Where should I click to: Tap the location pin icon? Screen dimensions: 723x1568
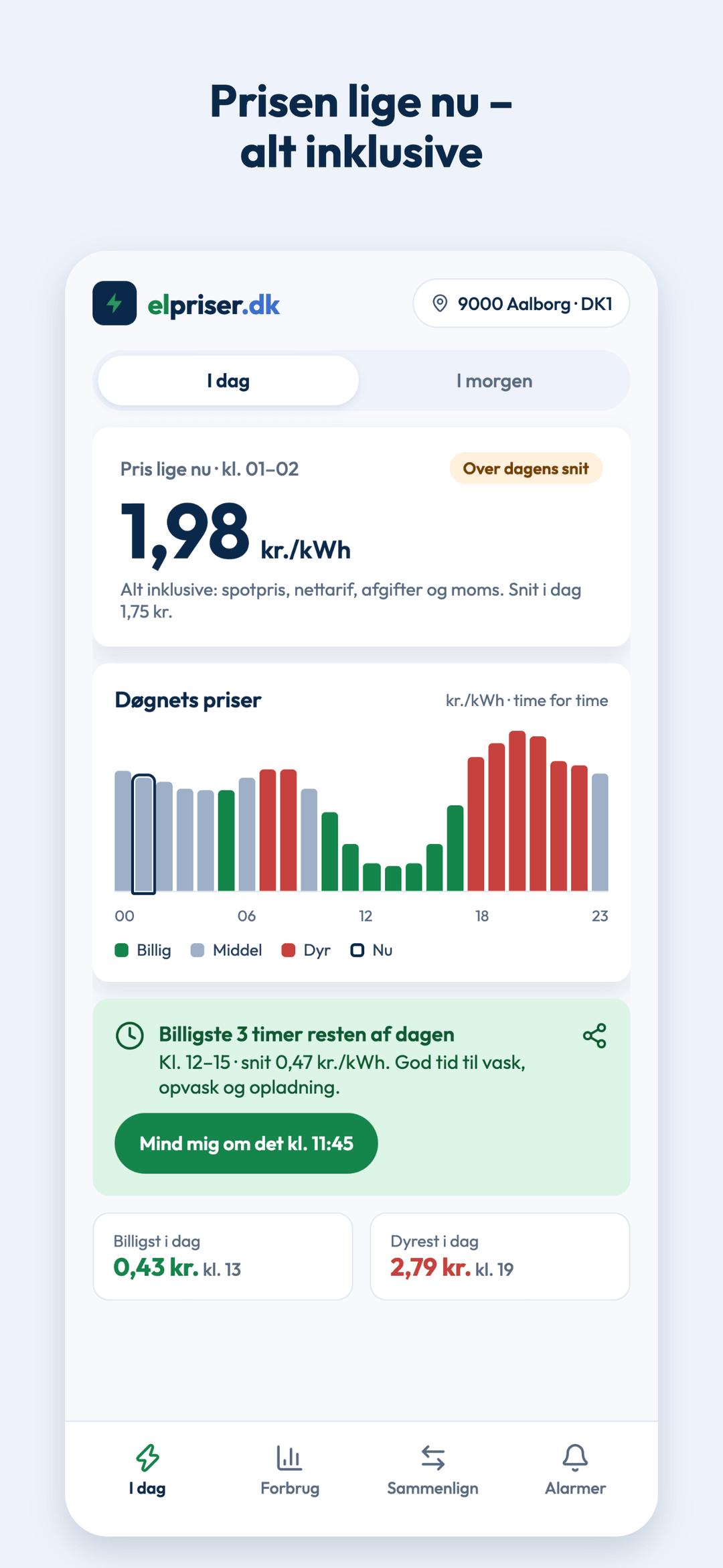coord(440,303)
